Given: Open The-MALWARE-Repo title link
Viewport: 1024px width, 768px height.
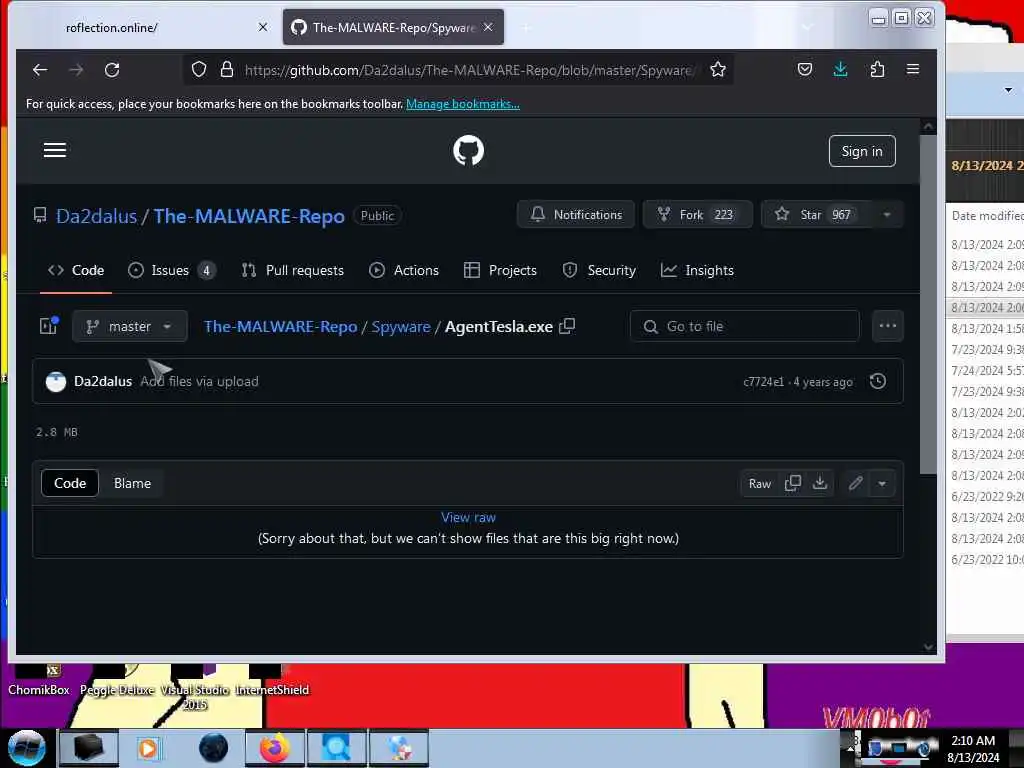Looking at the screenshot, I should (x=249, y=216).
